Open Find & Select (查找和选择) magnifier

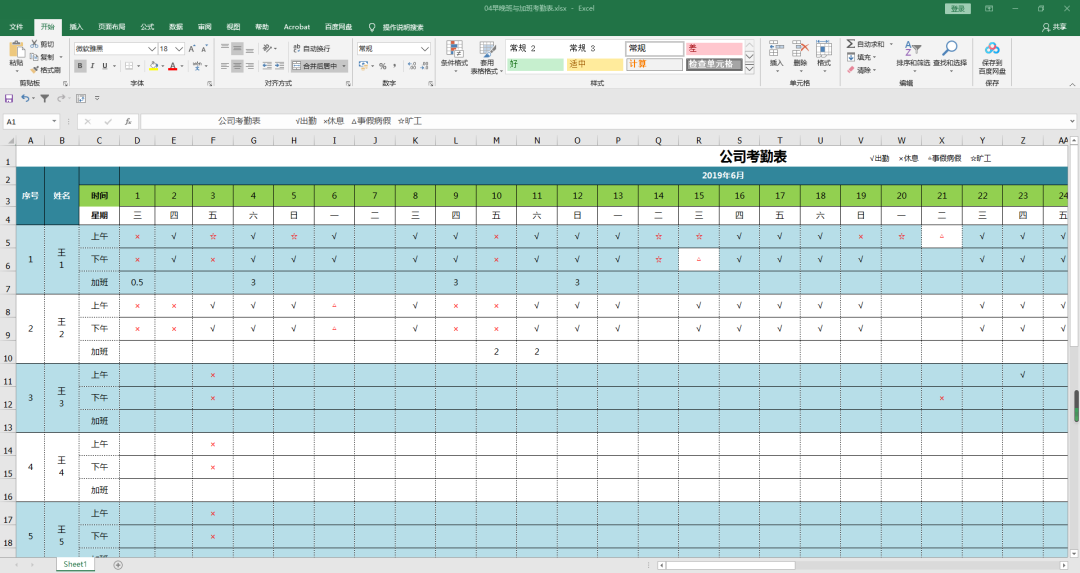pos(950,54)
